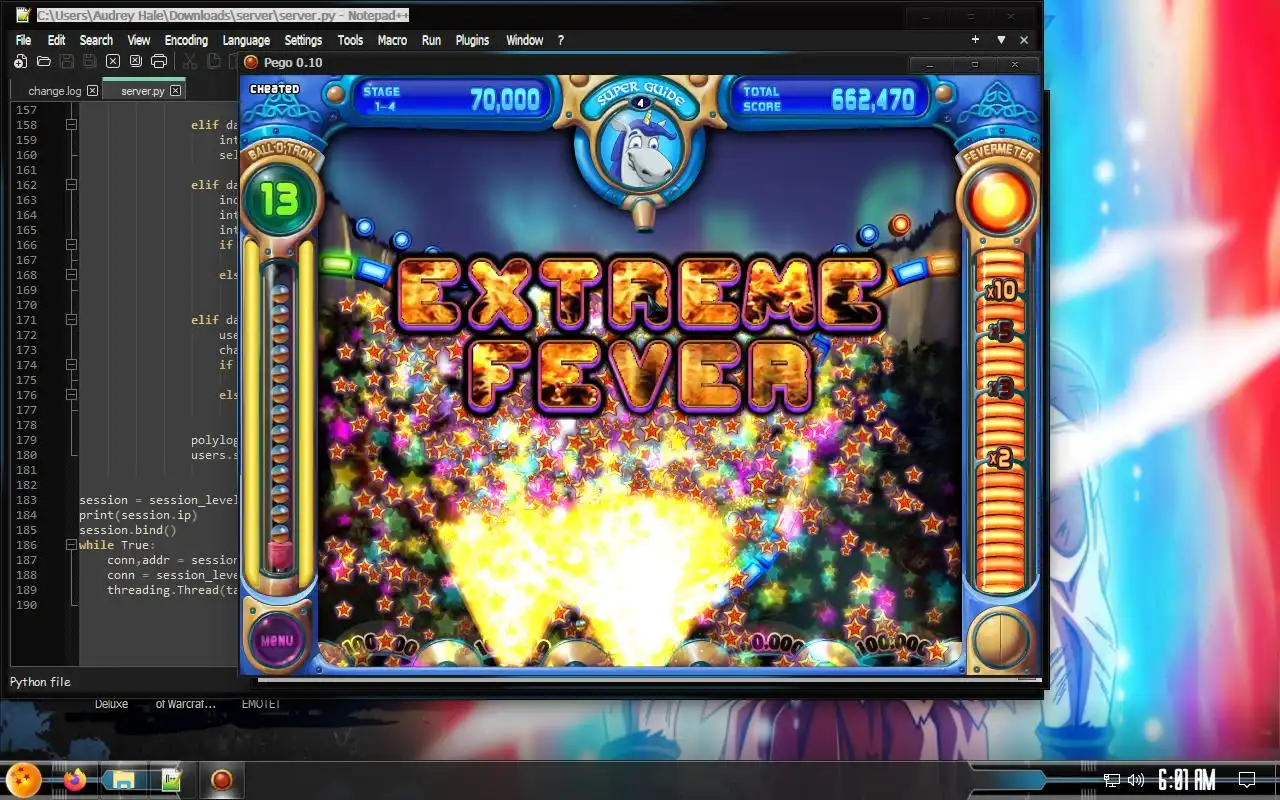
Task: Open the File menu
Action: [24, 40]
